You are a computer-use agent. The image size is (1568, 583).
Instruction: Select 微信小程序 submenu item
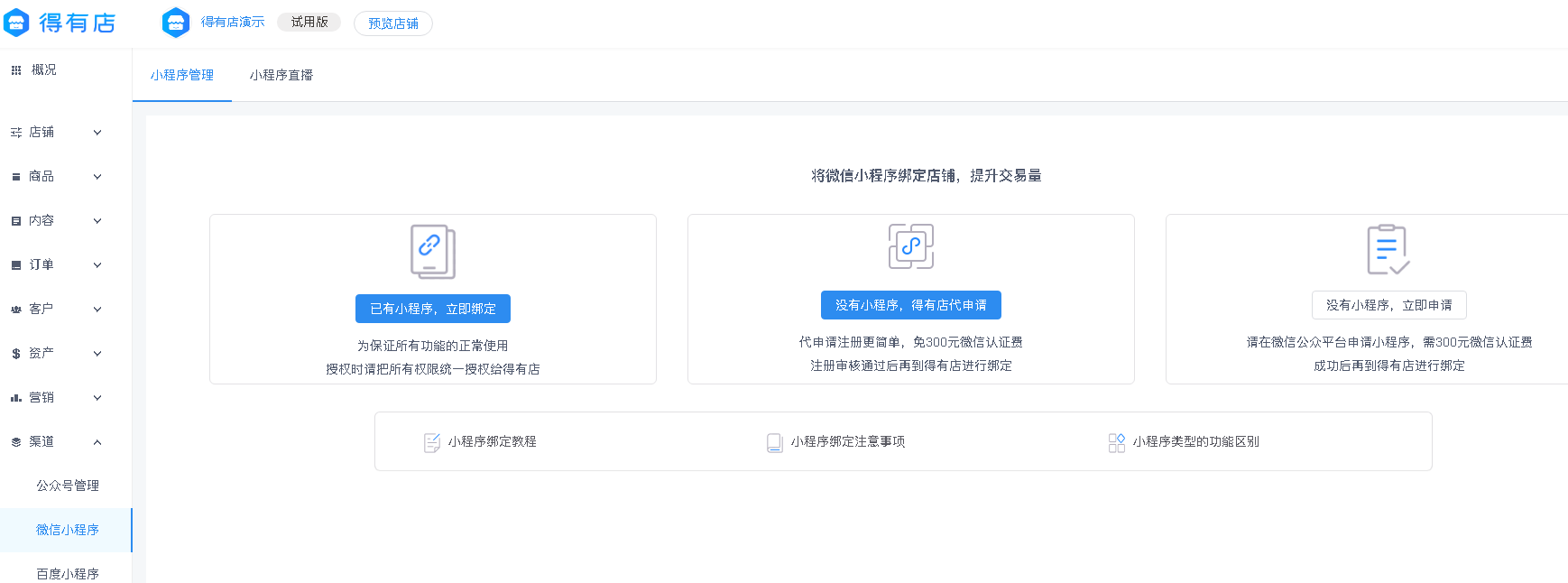(66, 530)
